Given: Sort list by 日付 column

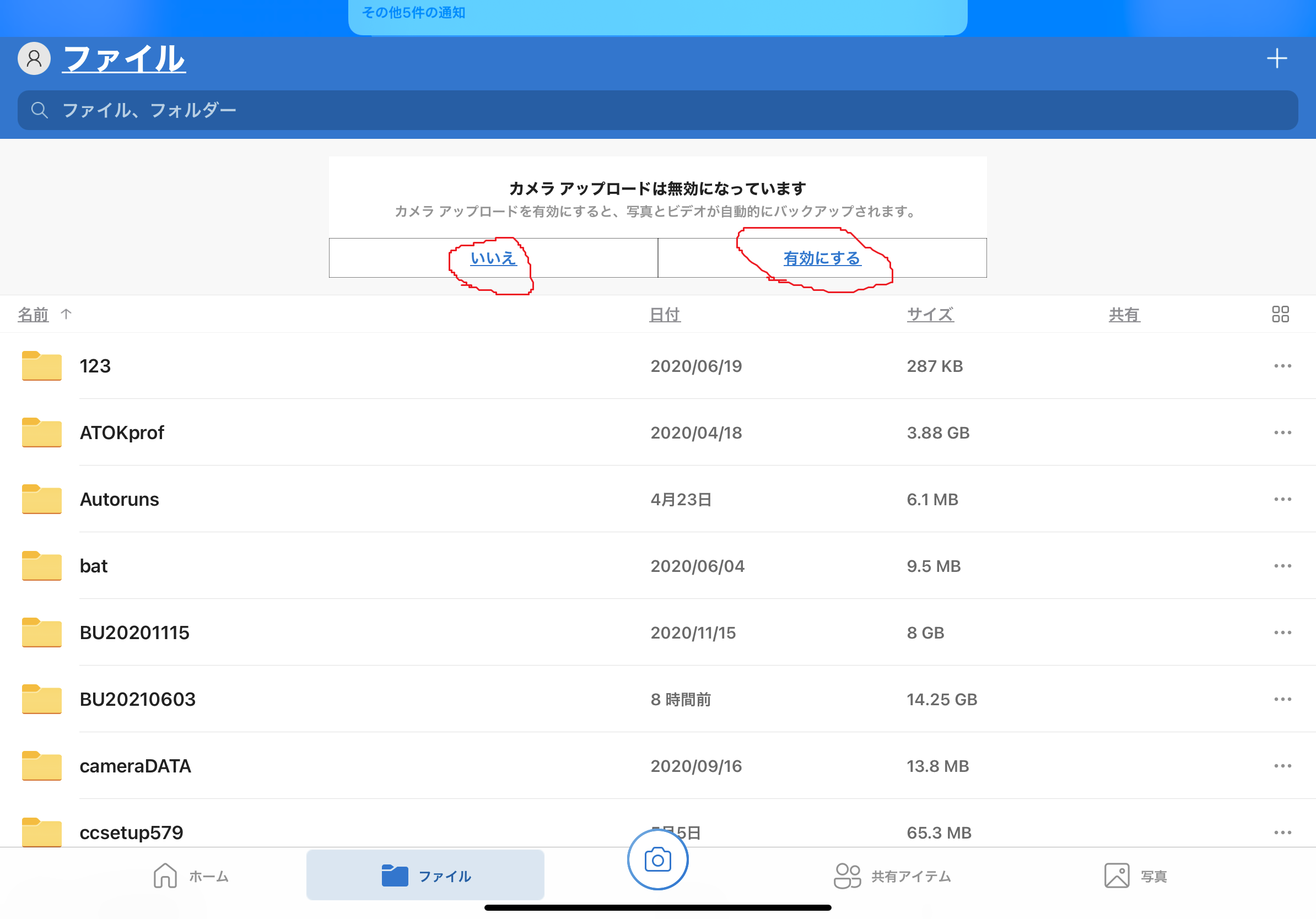Looking at the screenshot, I should 664,315.
